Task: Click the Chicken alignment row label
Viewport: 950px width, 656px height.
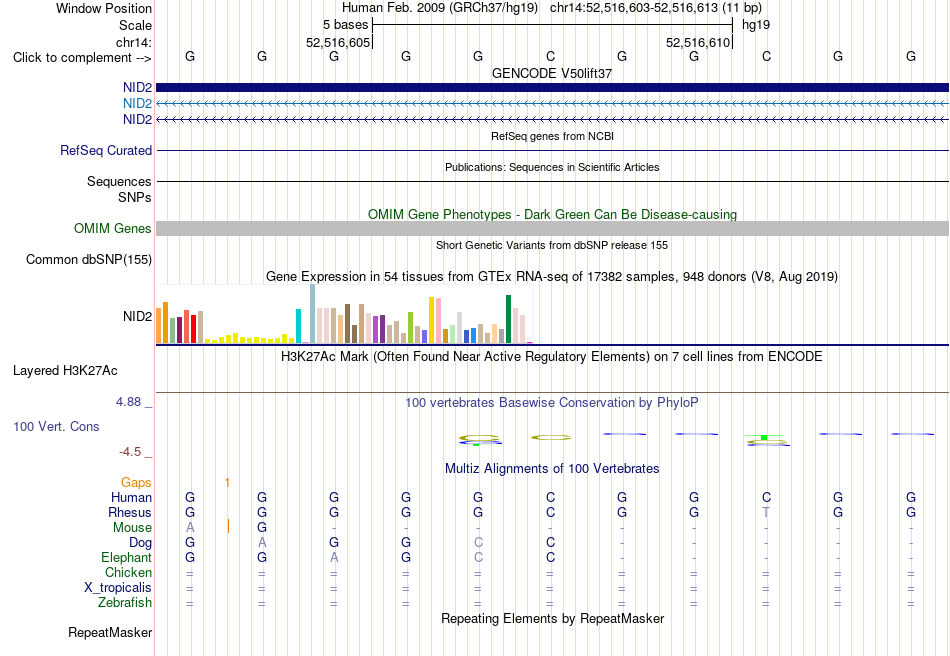Action: coord(128,572)
